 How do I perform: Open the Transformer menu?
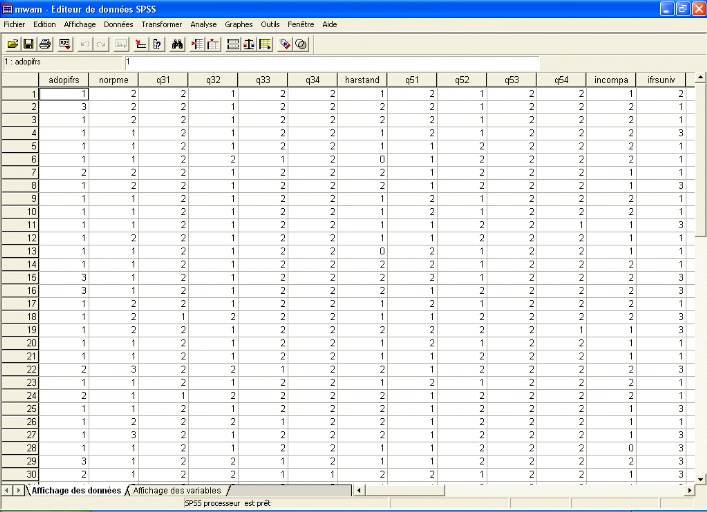[x=162, y=23]
